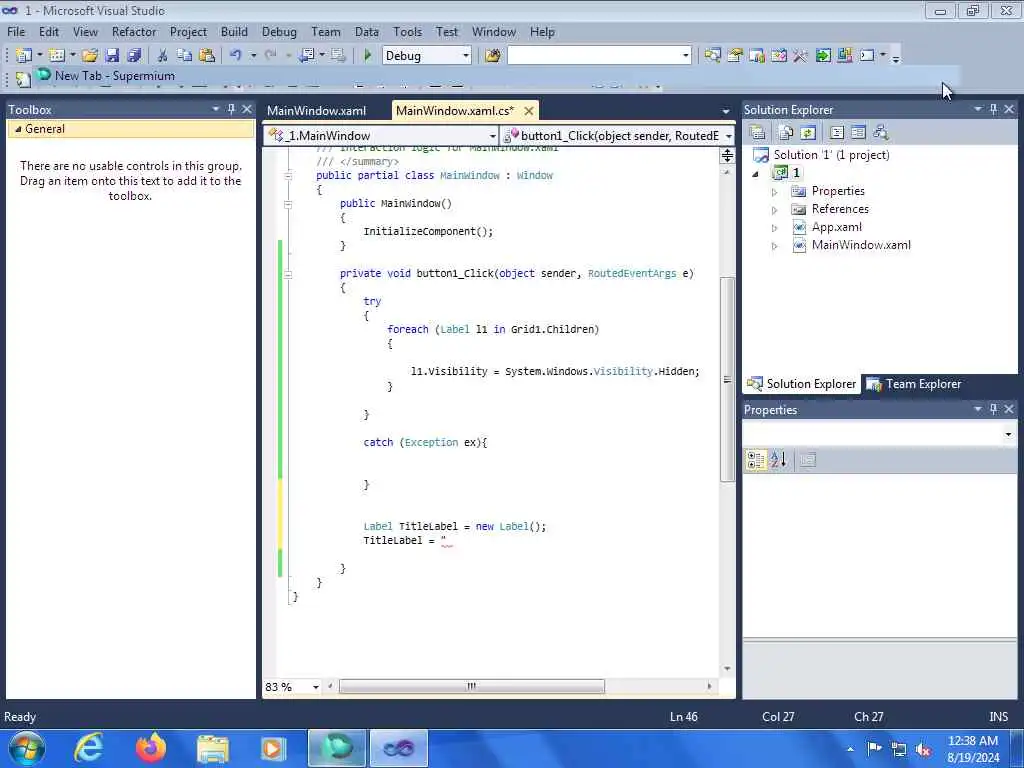Open the Debug menu
The image size is (1024, 768).
(x=279, y=32)
